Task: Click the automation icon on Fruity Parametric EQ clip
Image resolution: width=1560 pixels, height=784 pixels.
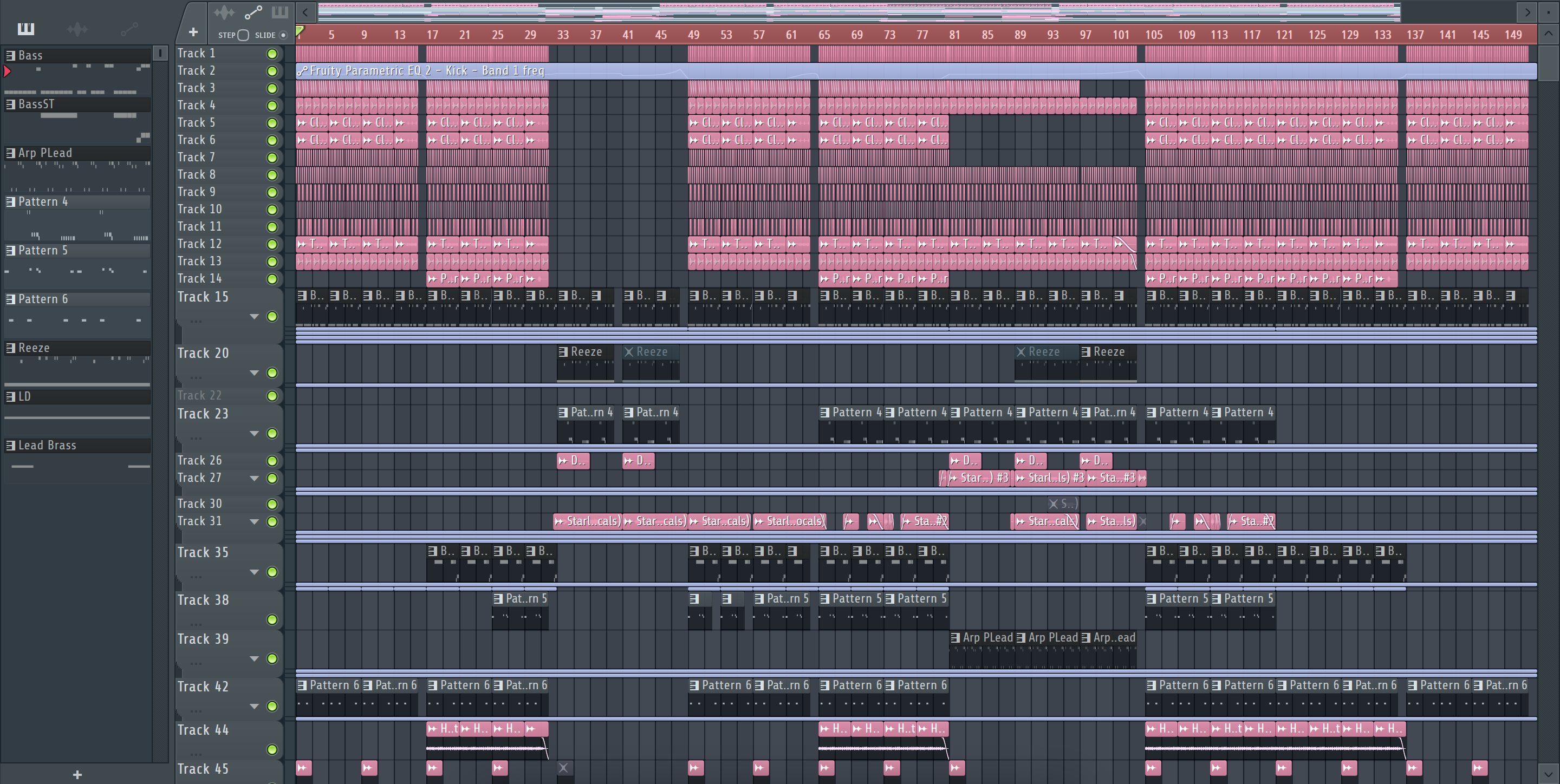Action: coord(302,71)
